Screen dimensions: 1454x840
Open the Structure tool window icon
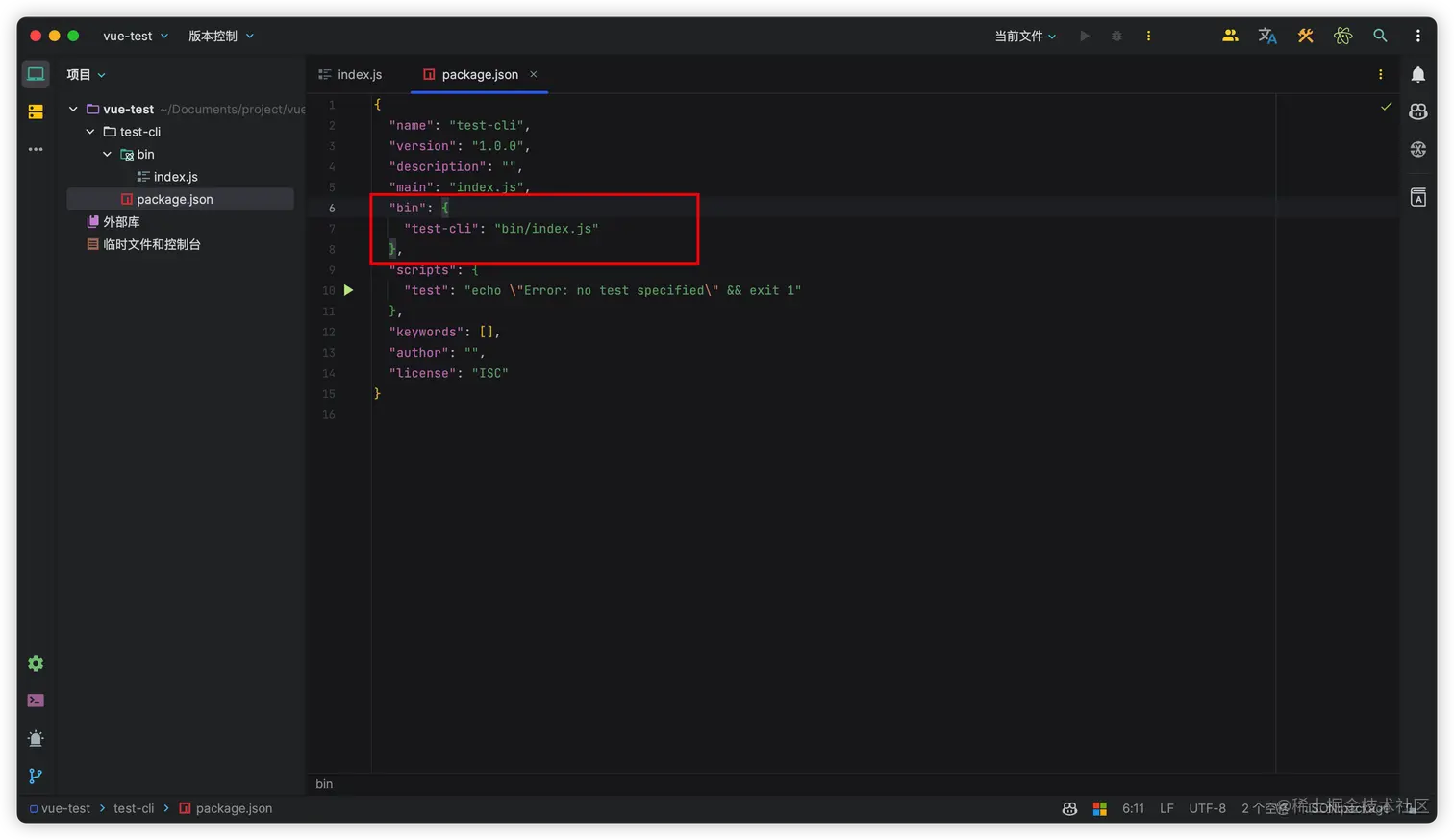(36, 112)
